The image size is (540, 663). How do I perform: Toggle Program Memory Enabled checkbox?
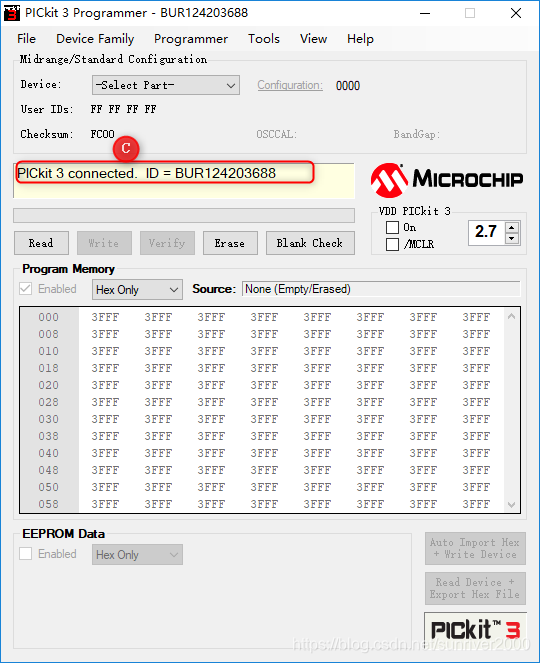(x=26, y=289)
